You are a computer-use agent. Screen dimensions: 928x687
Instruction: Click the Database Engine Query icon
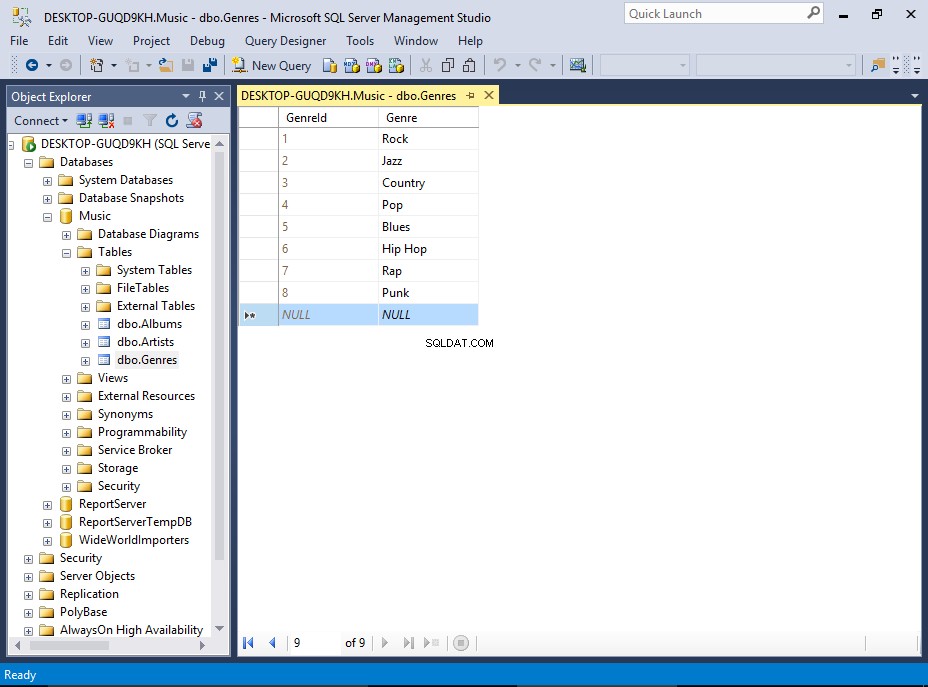tap(330, 65)
